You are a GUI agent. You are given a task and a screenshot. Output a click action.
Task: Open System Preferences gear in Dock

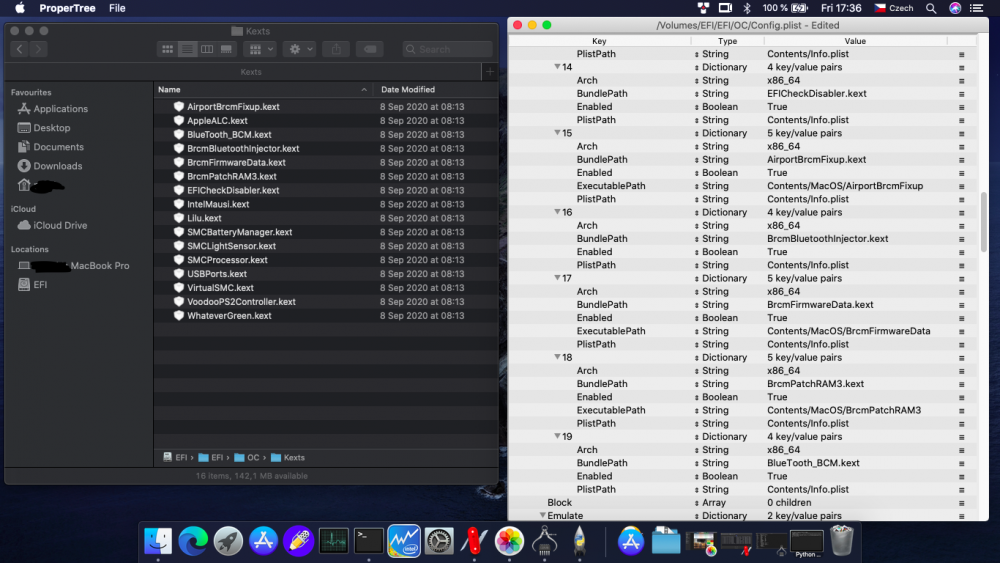coord(439,541)
